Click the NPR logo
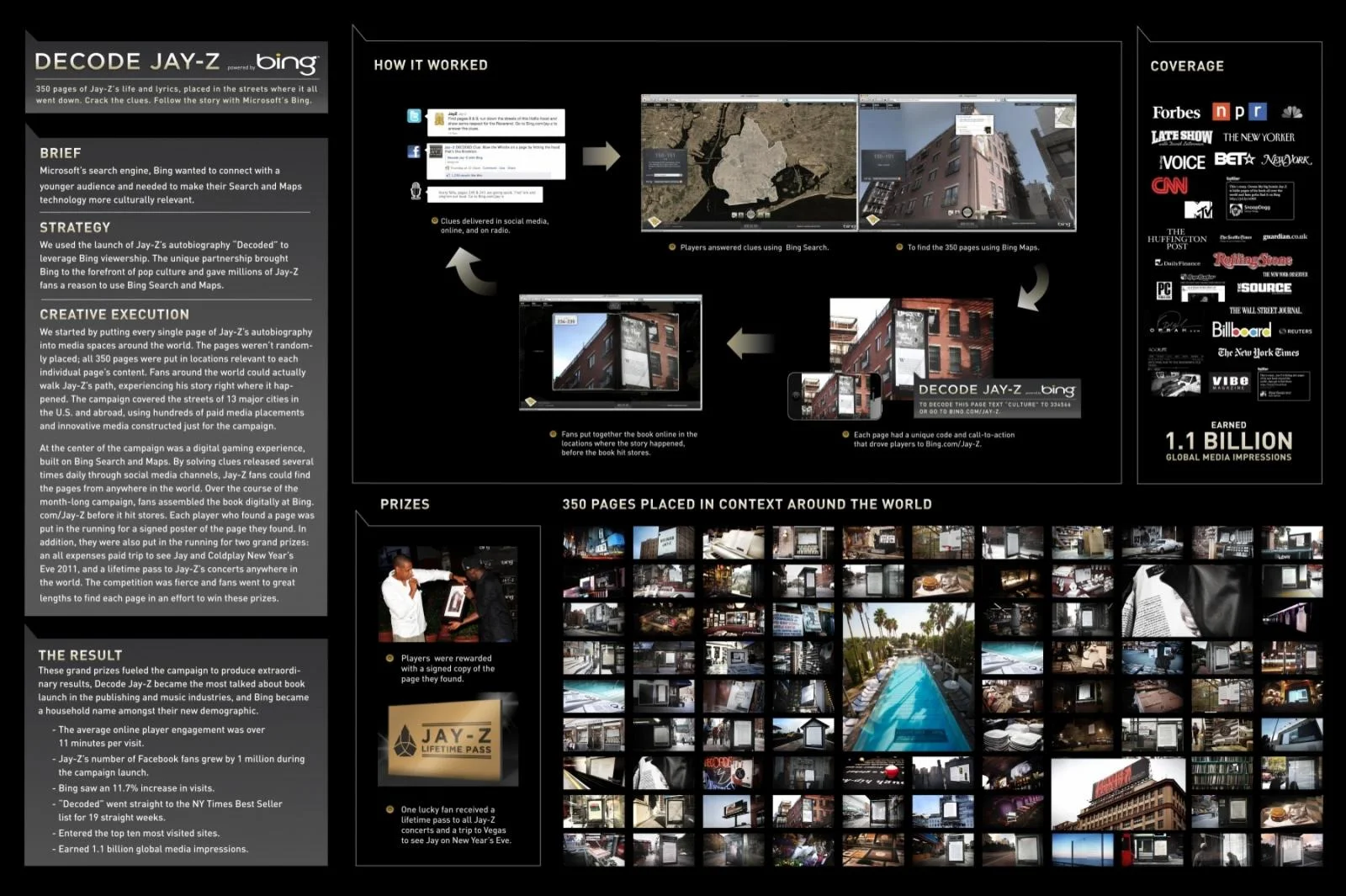Viewport: 1346px width, 896px height. click(x=1239, y=112)
